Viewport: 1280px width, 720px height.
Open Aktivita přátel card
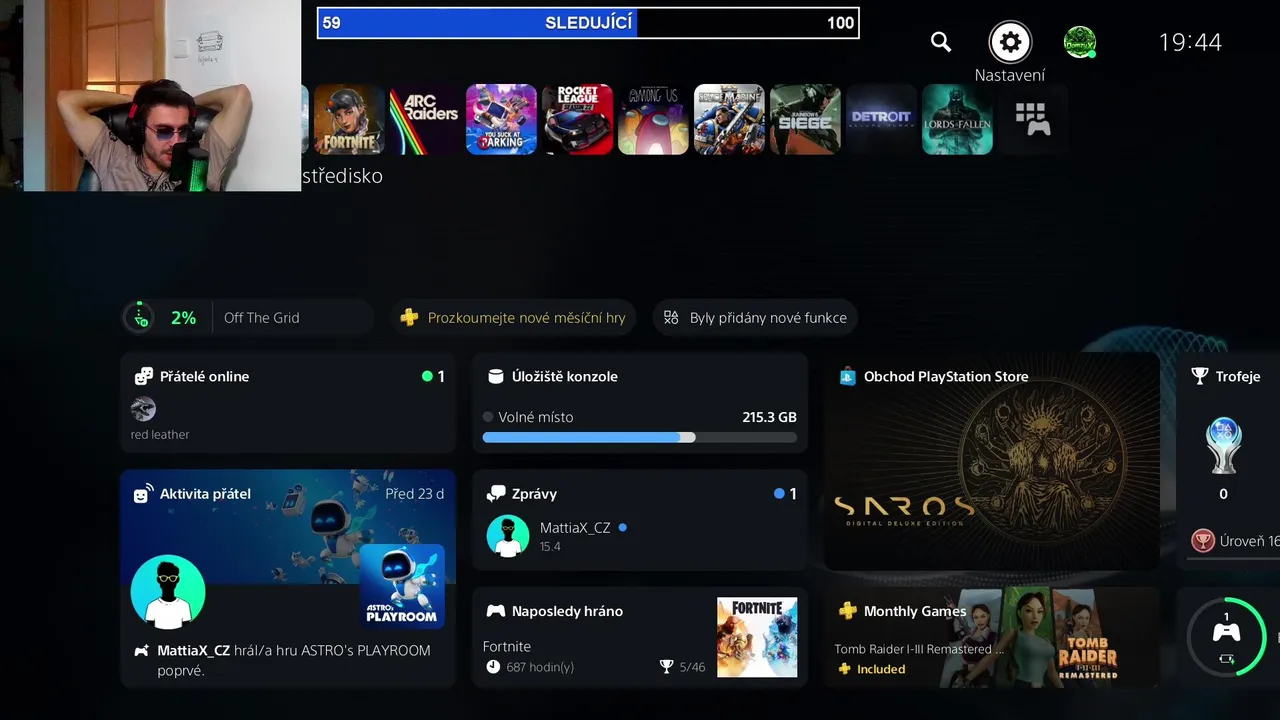click(288, 579)
